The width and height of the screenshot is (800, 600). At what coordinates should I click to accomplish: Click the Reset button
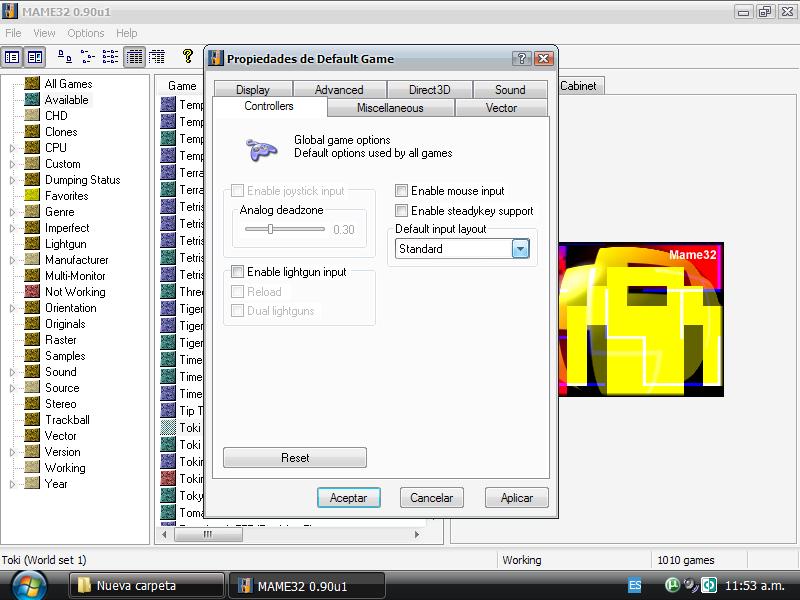point(295,458)
